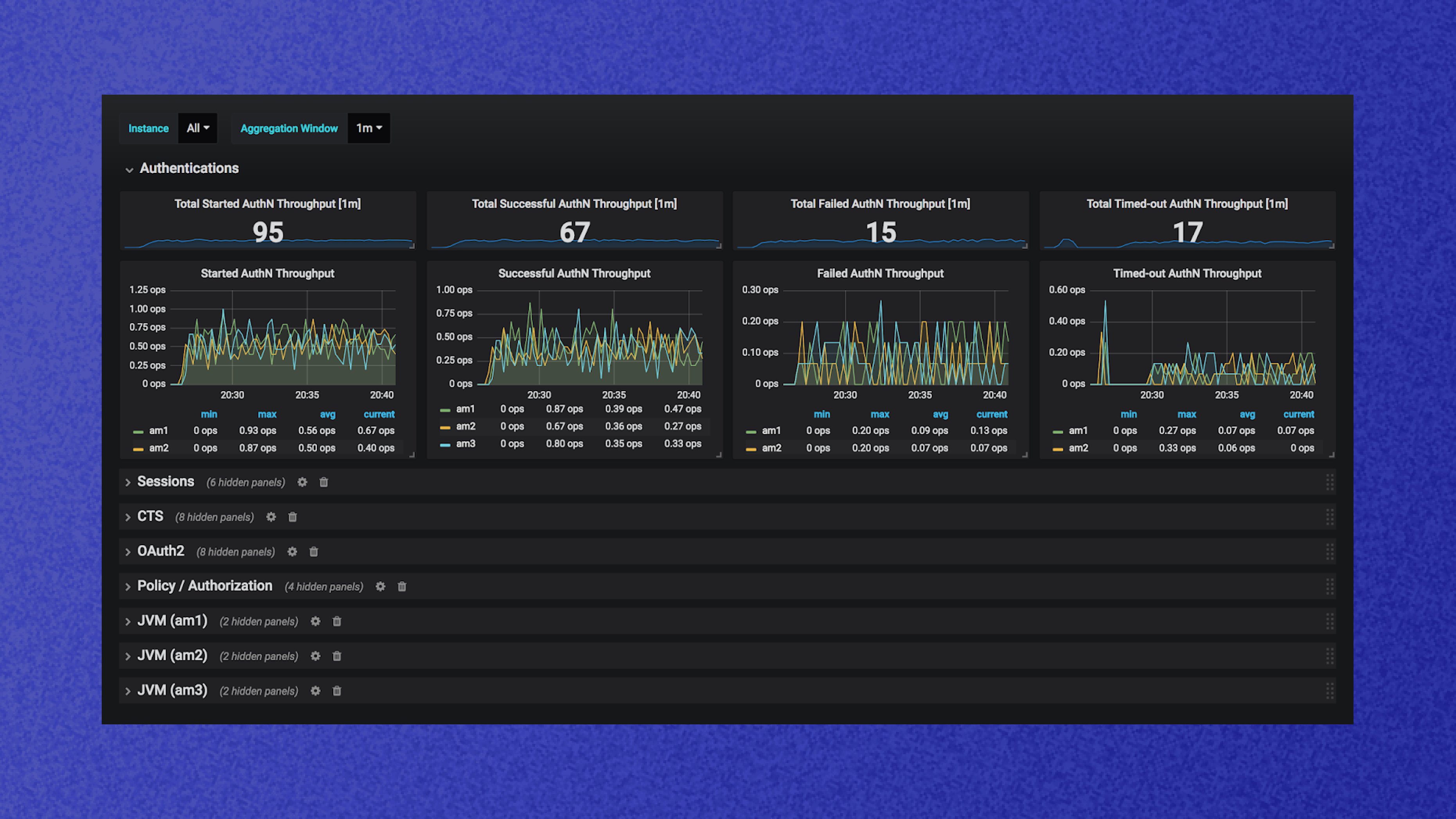This screenshot has width=1456, height=819.
Task: Toggle am2 series in Failed AuthN legend
Action: coord(771,448)
